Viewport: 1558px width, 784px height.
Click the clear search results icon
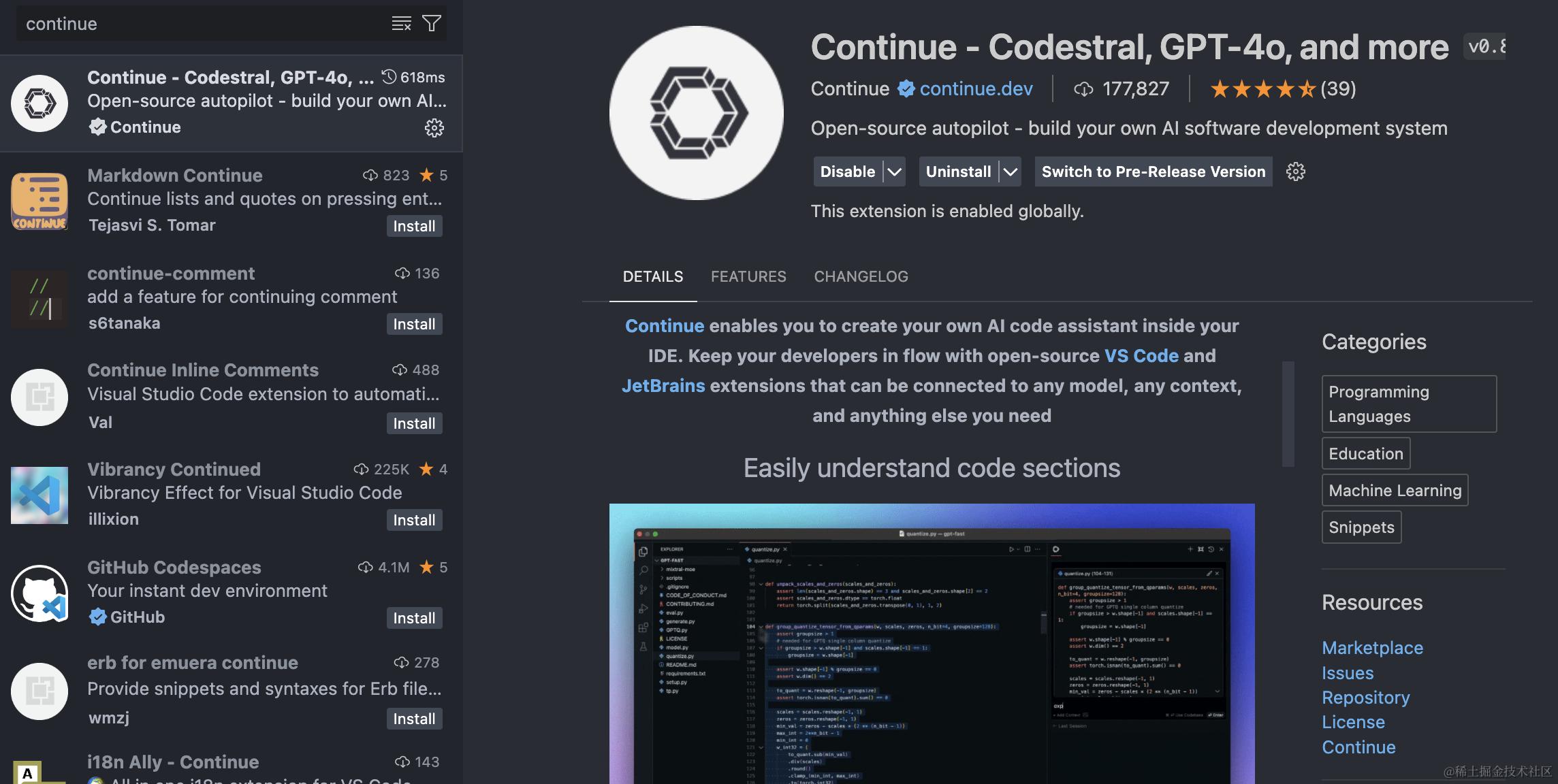click(401, 24)
